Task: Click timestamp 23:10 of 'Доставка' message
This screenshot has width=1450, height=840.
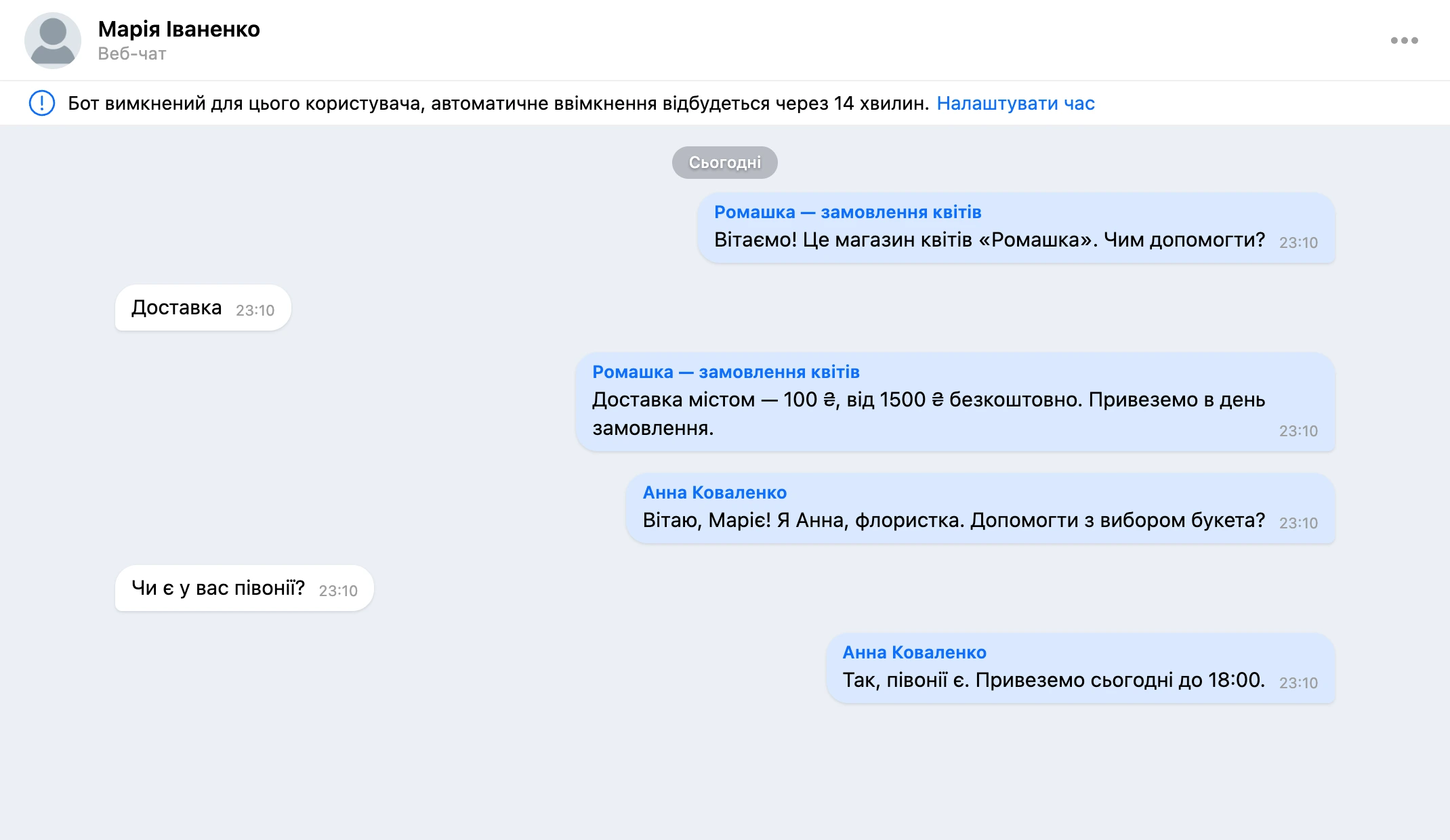Action: [x=255, y=310]
